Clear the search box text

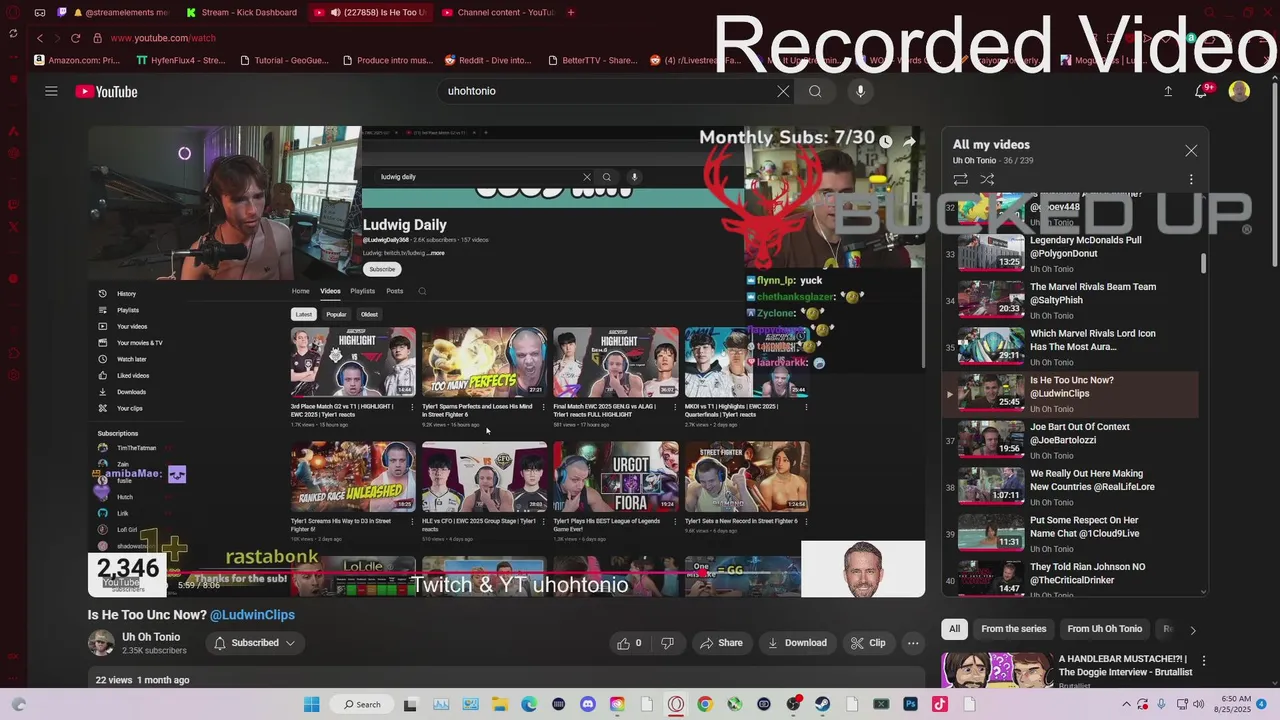point(783,91)
